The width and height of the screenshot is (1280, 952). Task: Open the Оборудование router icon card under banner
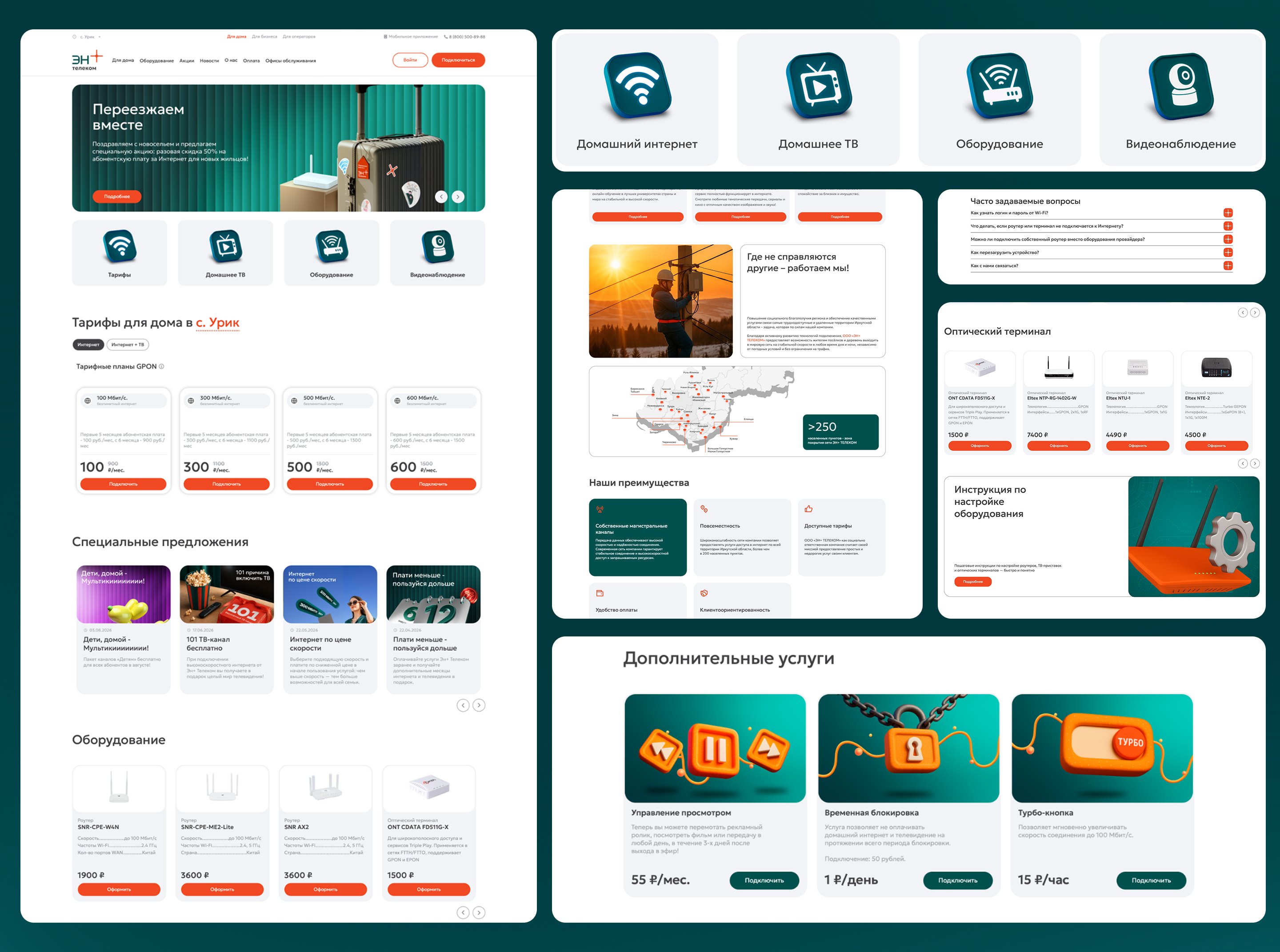click(332, 253)
